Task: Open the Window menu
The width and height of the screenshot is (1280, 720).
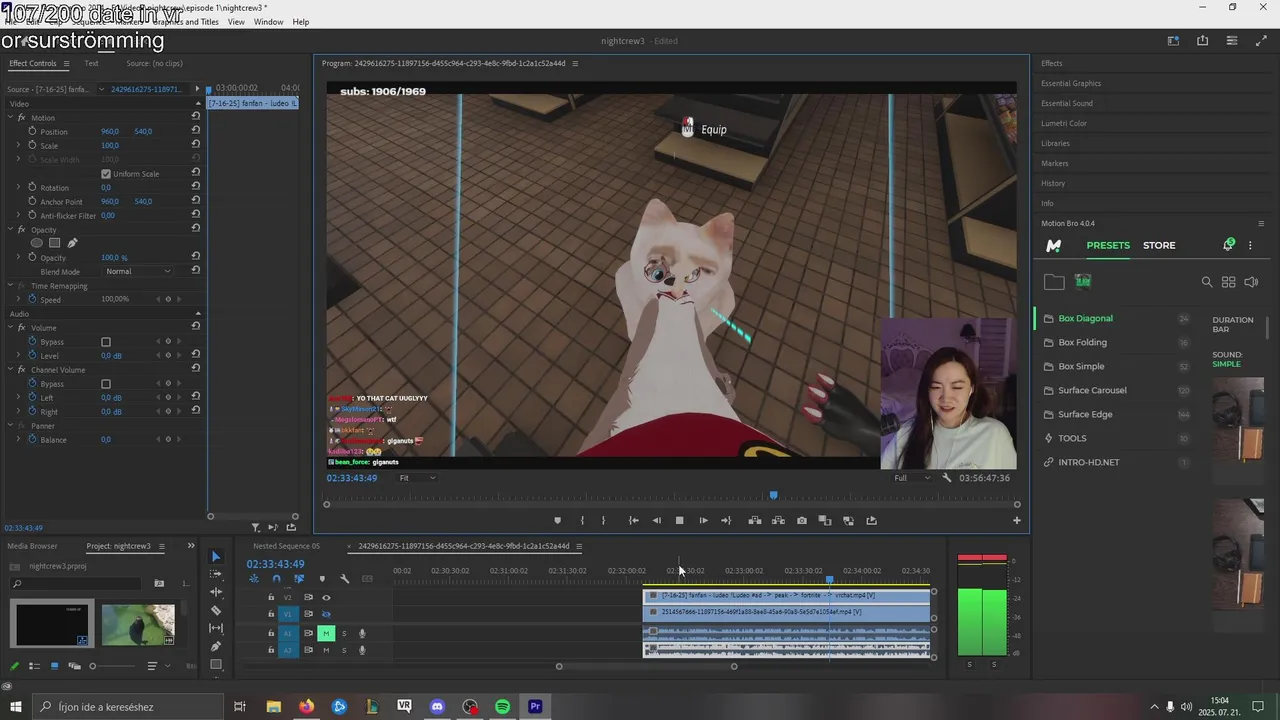Action: click(x=268, y=22)
